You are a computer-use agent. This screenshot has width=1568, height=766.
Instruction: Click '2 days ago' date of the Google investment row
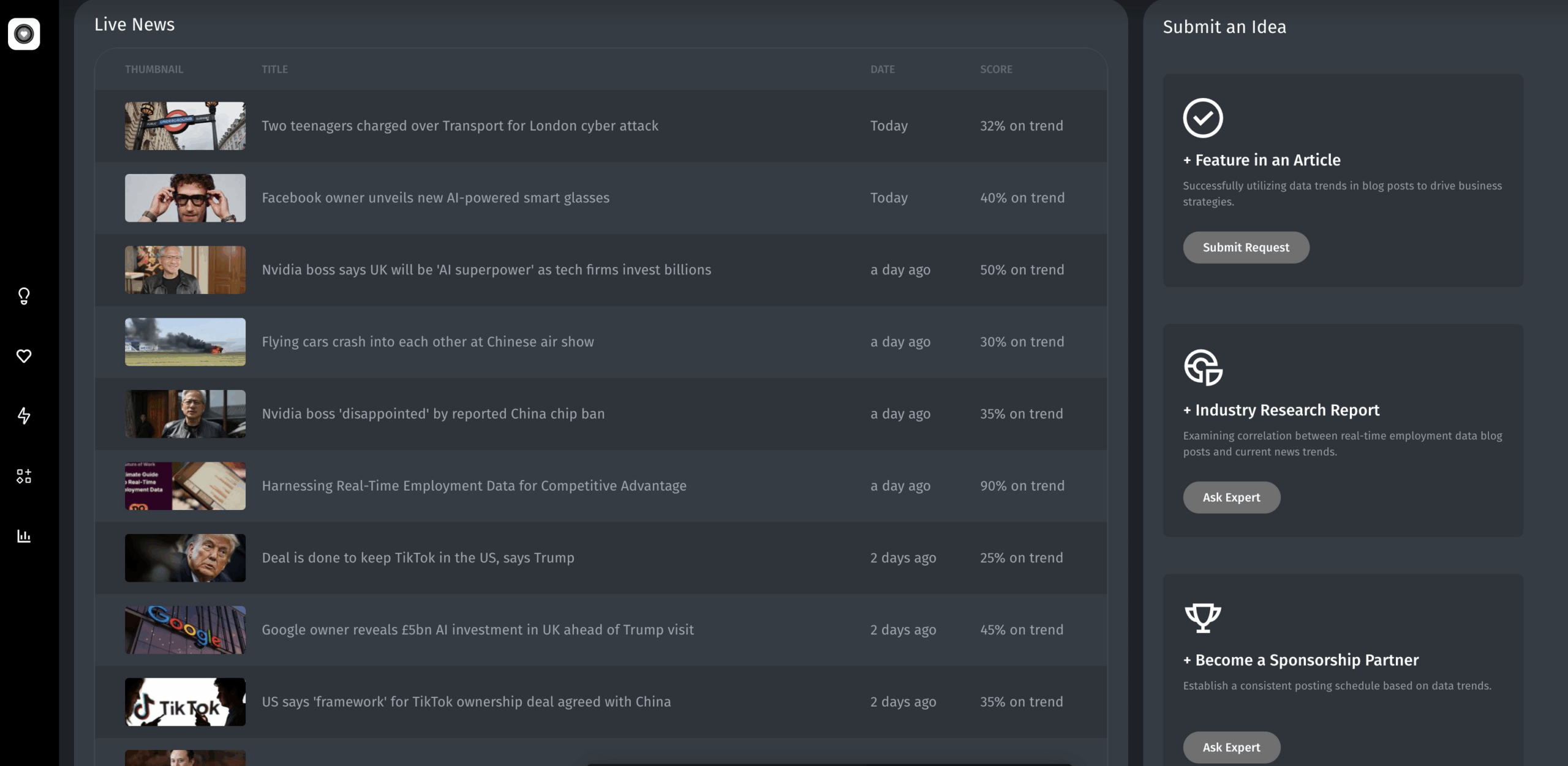(x=903, y=630)
